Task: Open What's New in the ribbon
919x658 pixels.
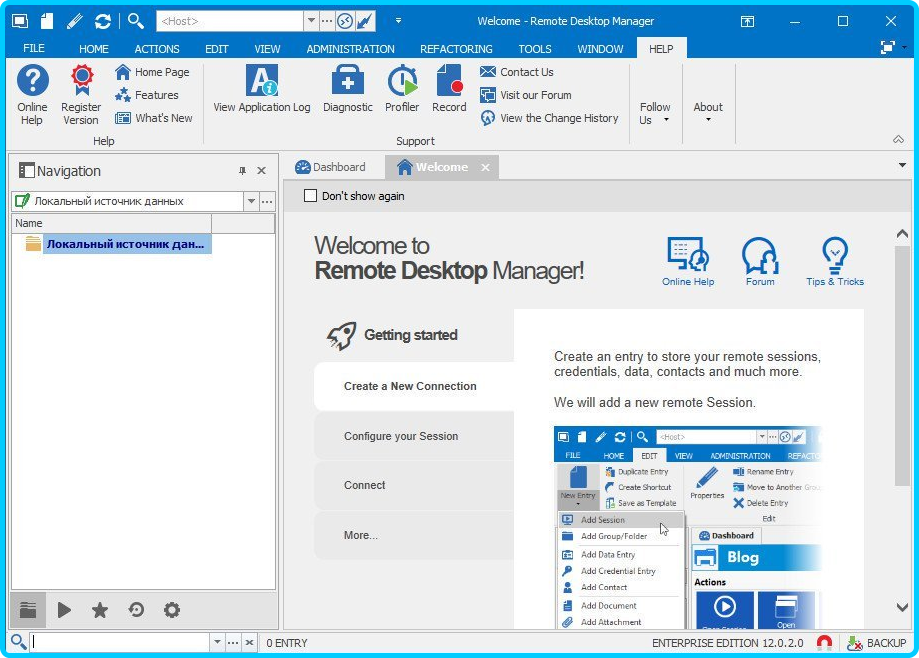Action: pos(154,118)
